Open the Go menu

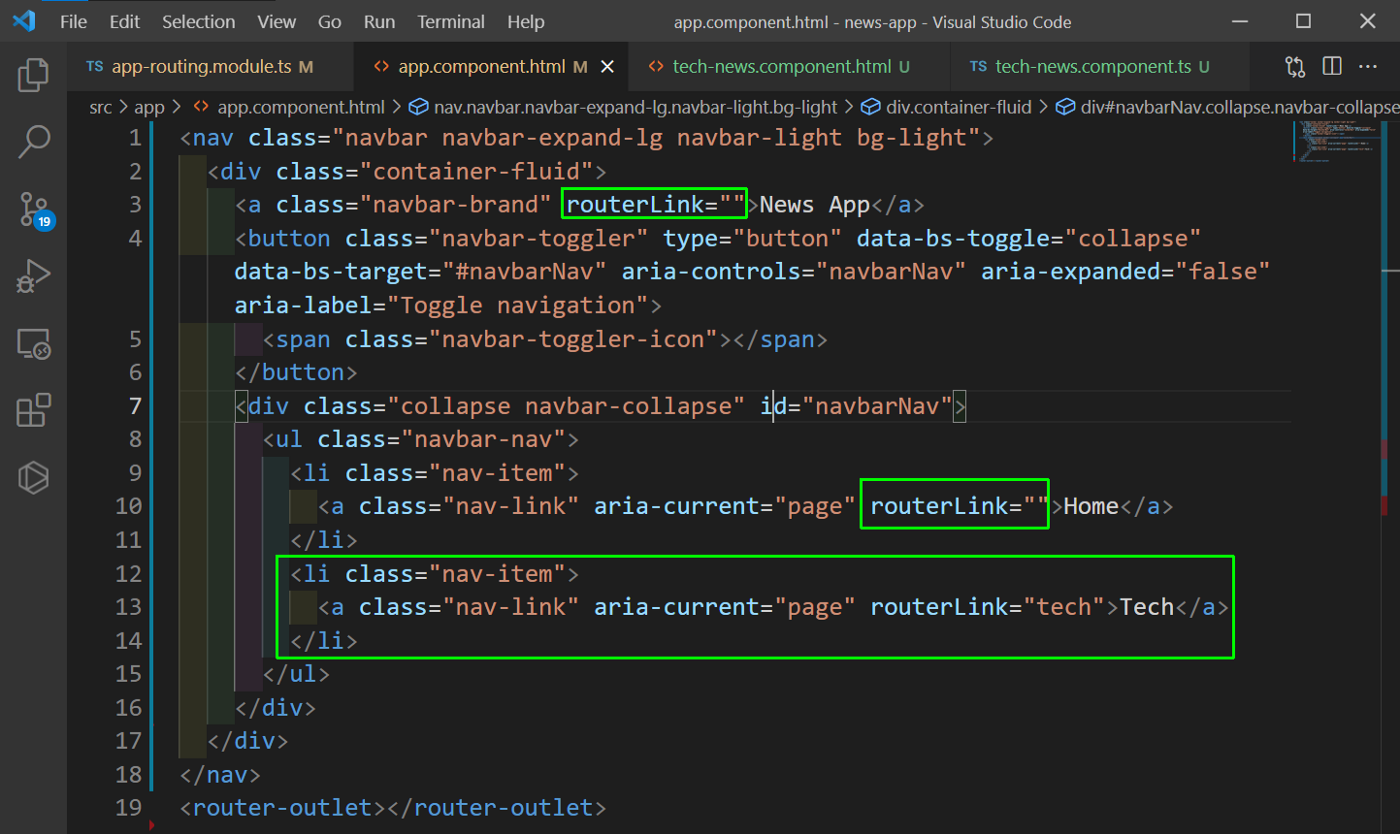tap(329, 21)
